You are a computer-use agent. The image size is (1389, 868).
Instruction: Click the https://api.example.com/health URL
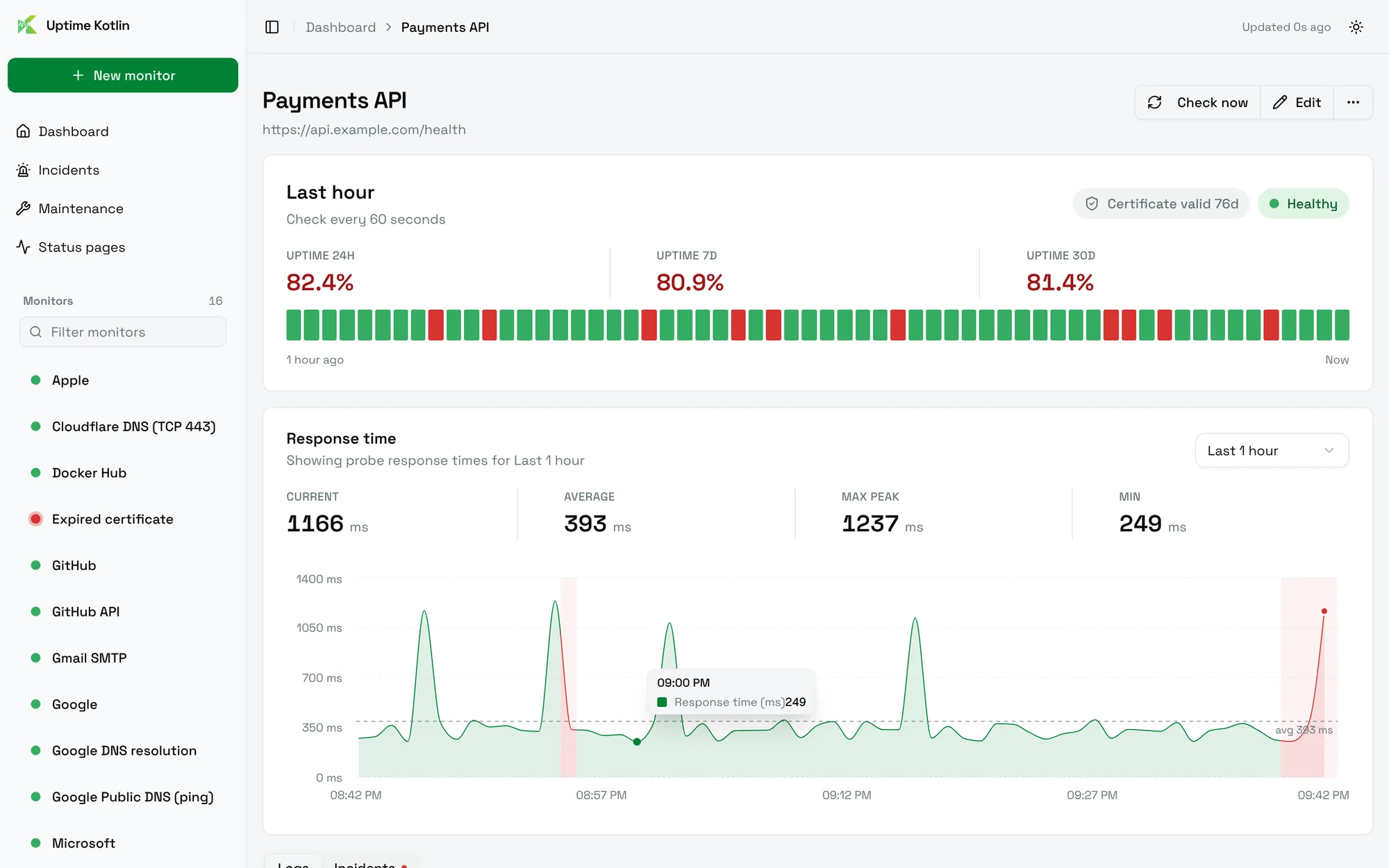364,130
